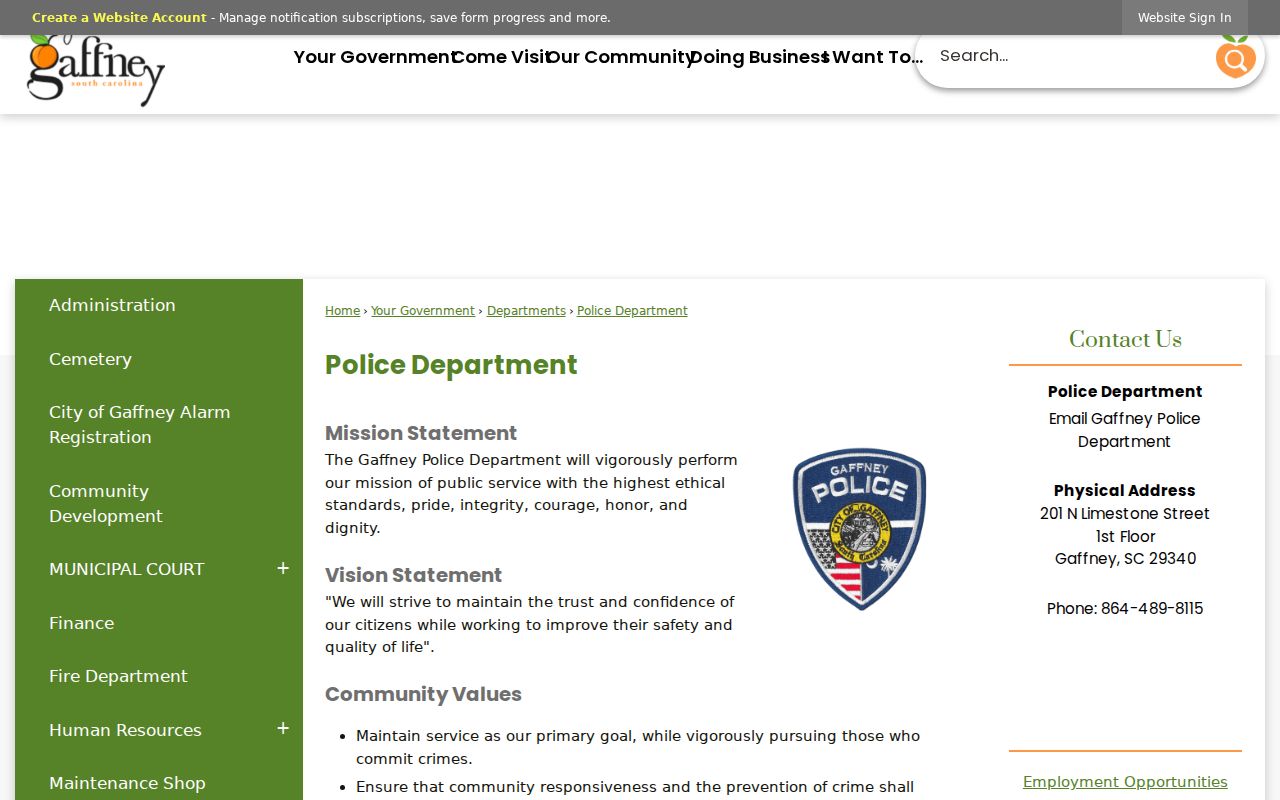Go to Home breadcrumb link
This screenshot has height=800, width=1280.
coord(342,311)
